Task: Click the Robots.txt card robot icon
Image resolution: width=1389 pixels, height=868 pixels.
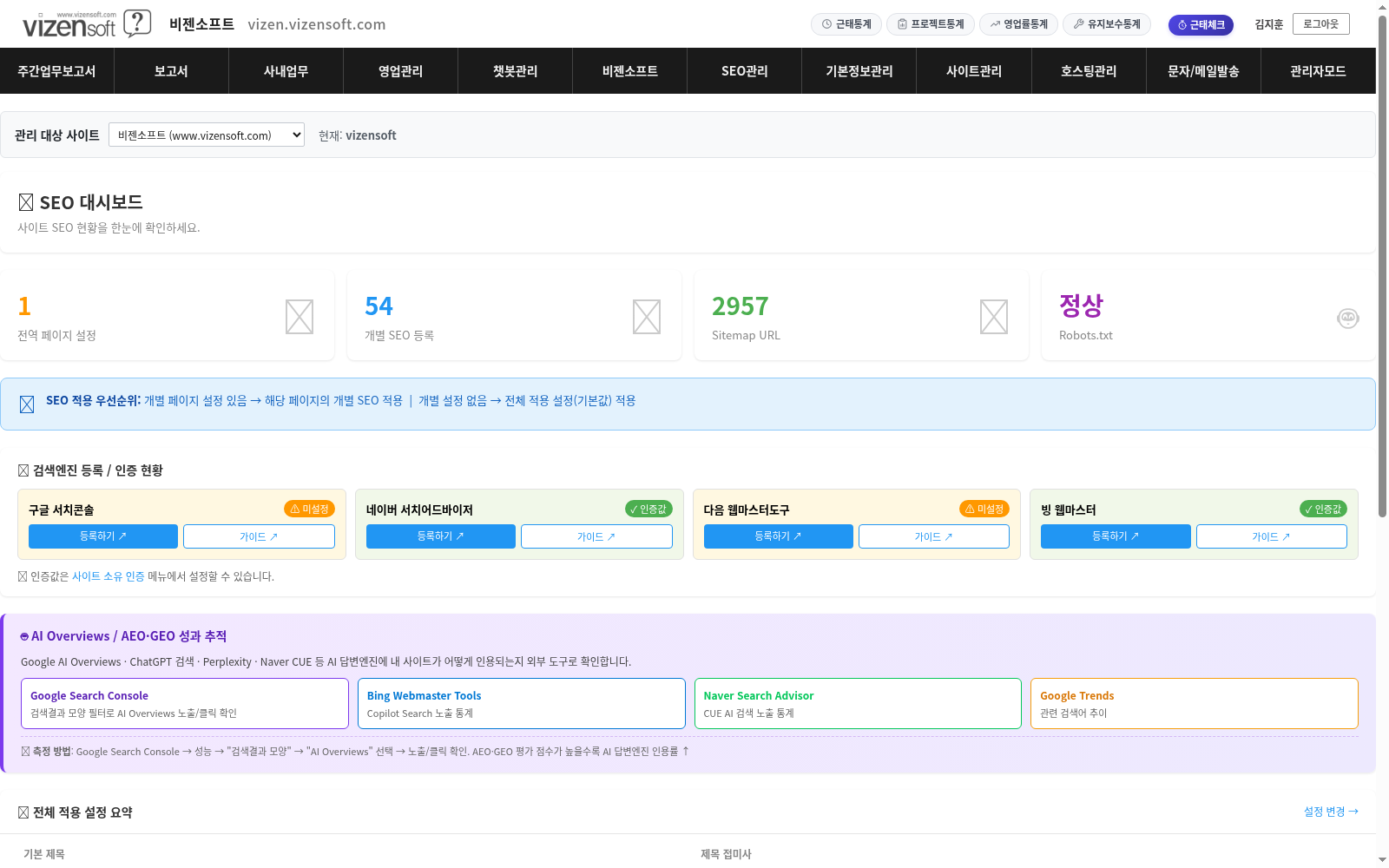Action: click(x=1348, y=318)
